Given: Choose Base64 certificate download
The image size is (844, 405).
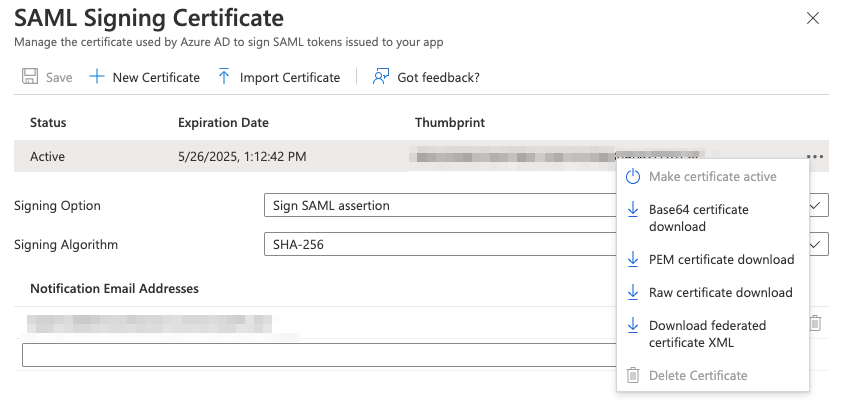Looking at the screenshot, I should 713,218.
